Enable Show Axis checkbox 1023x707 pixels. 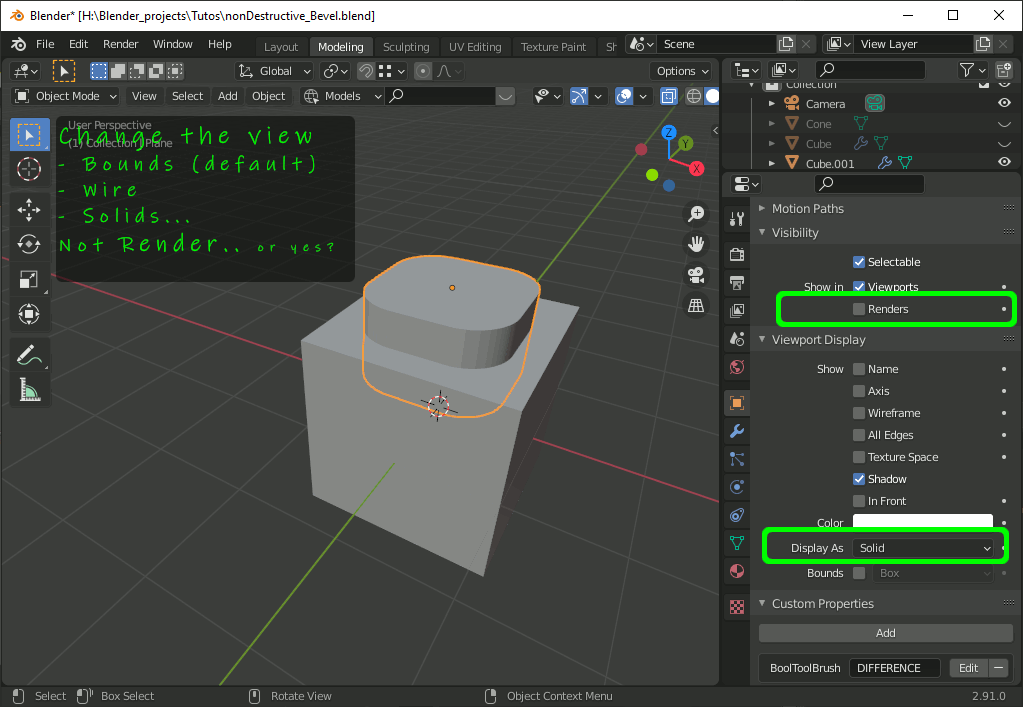point(859,391)
